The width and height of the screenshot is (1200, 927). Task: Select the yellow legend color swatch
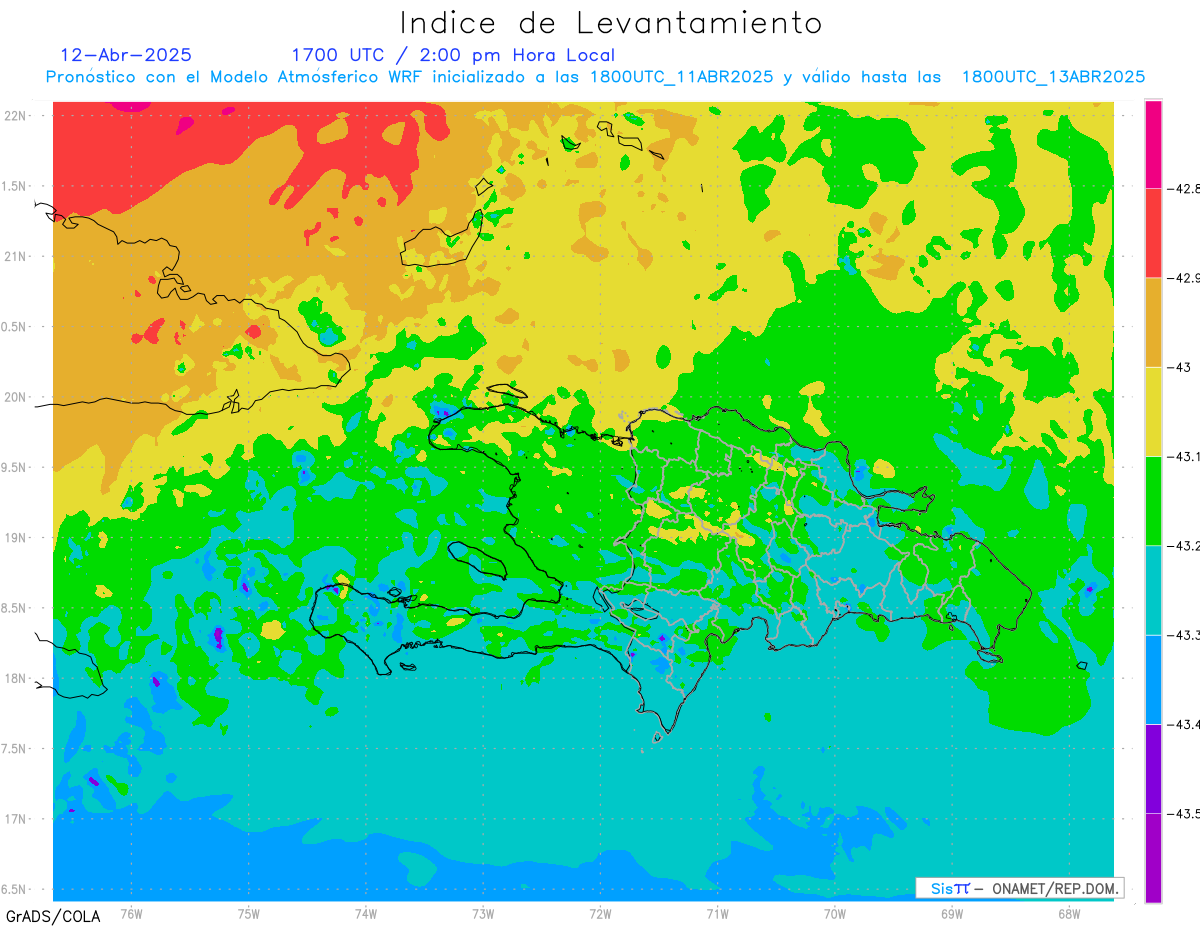tap(1153, 411)
